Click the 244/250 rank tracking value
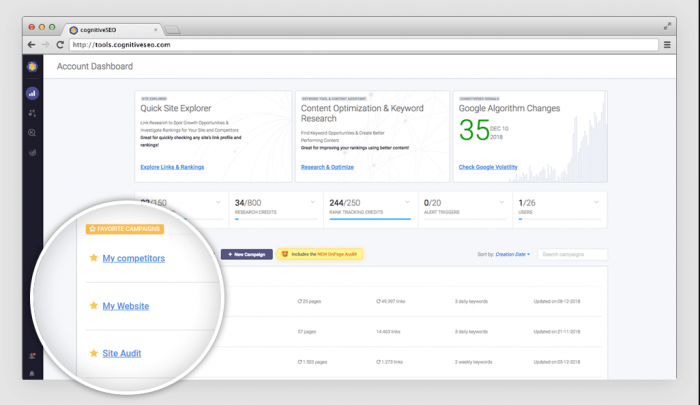Viewport: 700px width, 405px height. (345, 203)
